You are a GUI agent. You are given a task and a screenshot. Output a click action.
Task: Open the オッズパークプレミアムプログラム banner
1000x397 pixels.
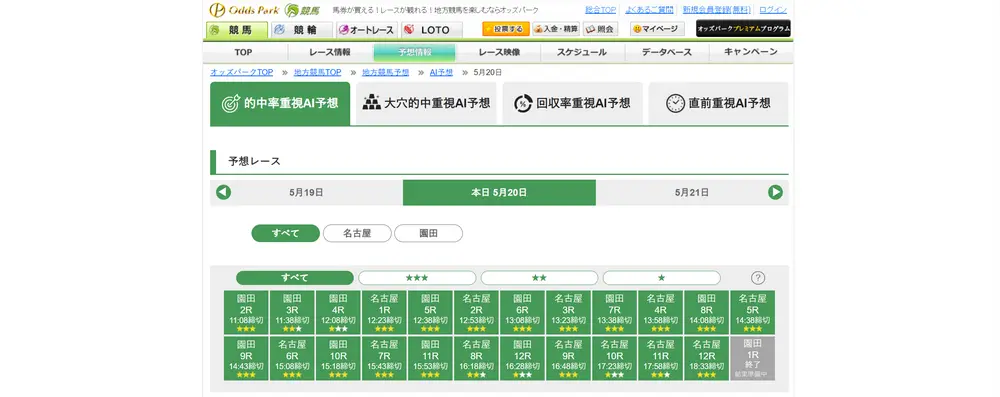click(743, 29)
